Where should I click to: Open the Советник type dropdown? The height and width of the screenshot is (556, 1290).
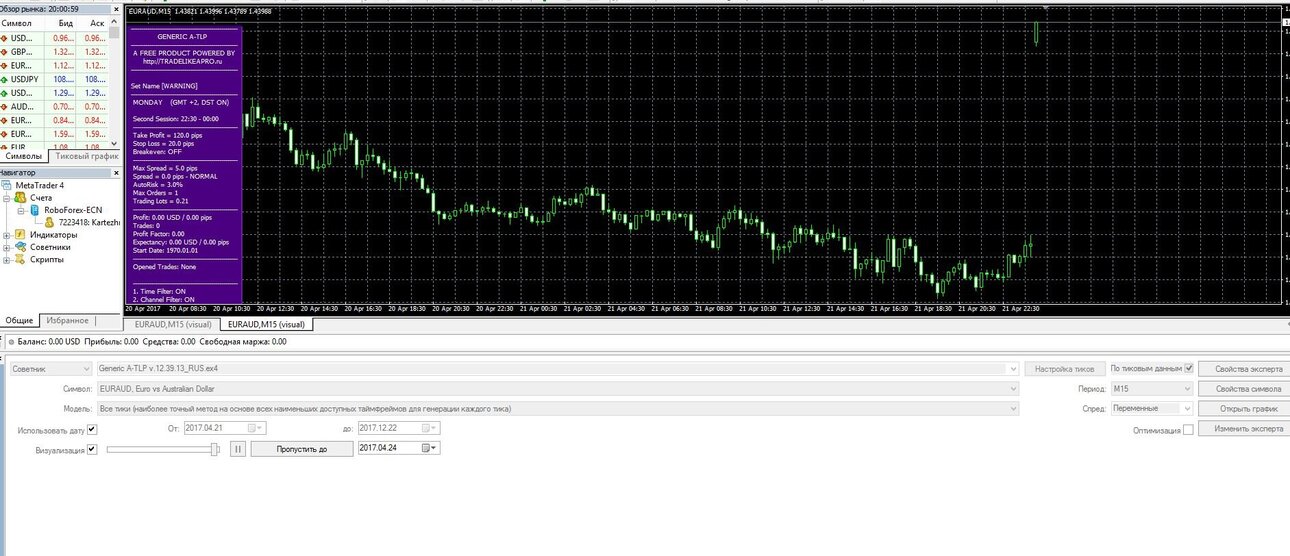49,368
